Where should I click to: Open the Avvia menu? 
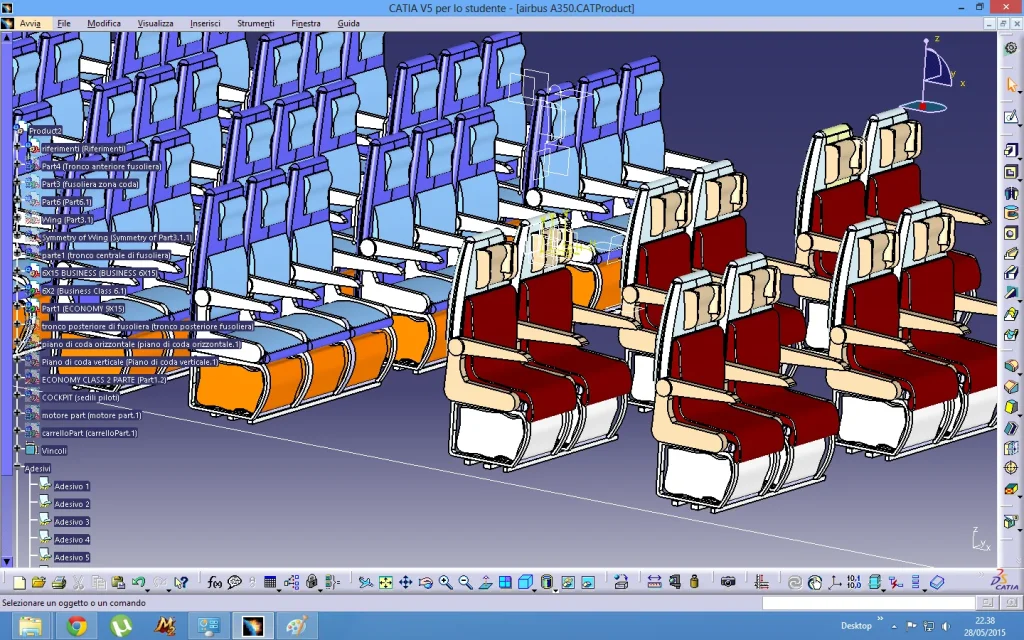pos(30,24)
